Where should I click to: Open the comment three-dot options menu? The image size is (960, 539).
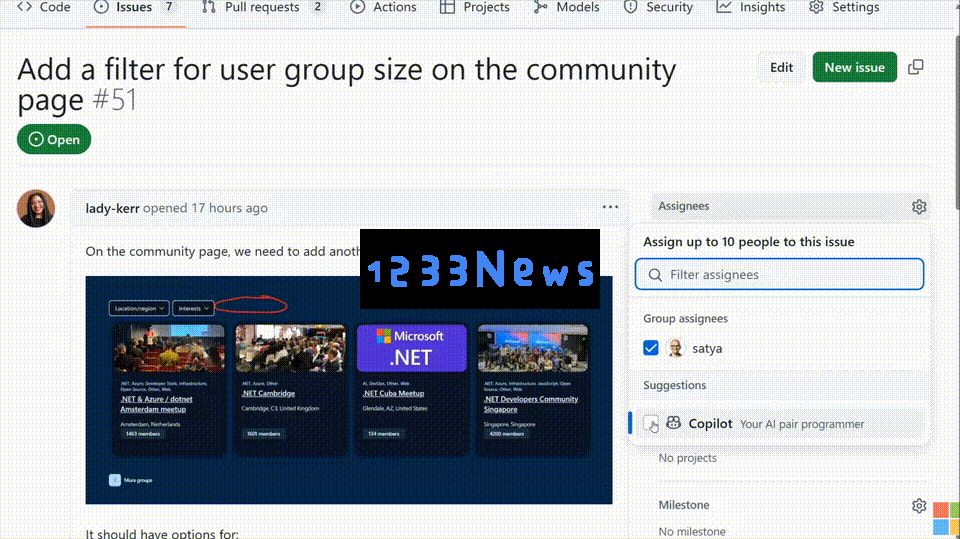pyautogui.click(x=610, y=207)
